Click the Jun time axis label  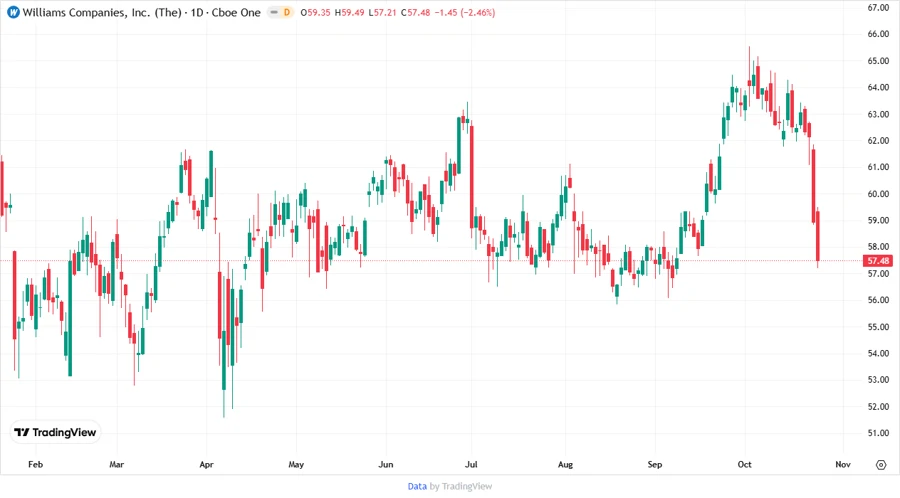click(x=386, y=464)
